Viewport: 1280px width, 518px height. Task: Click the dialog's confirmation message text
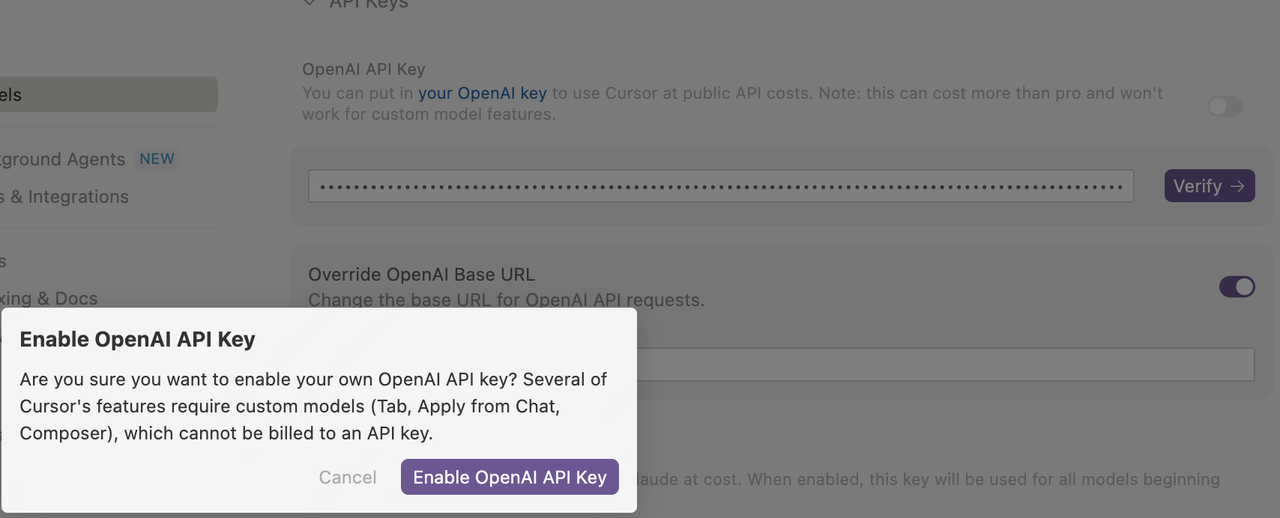(x=313, y=406)
